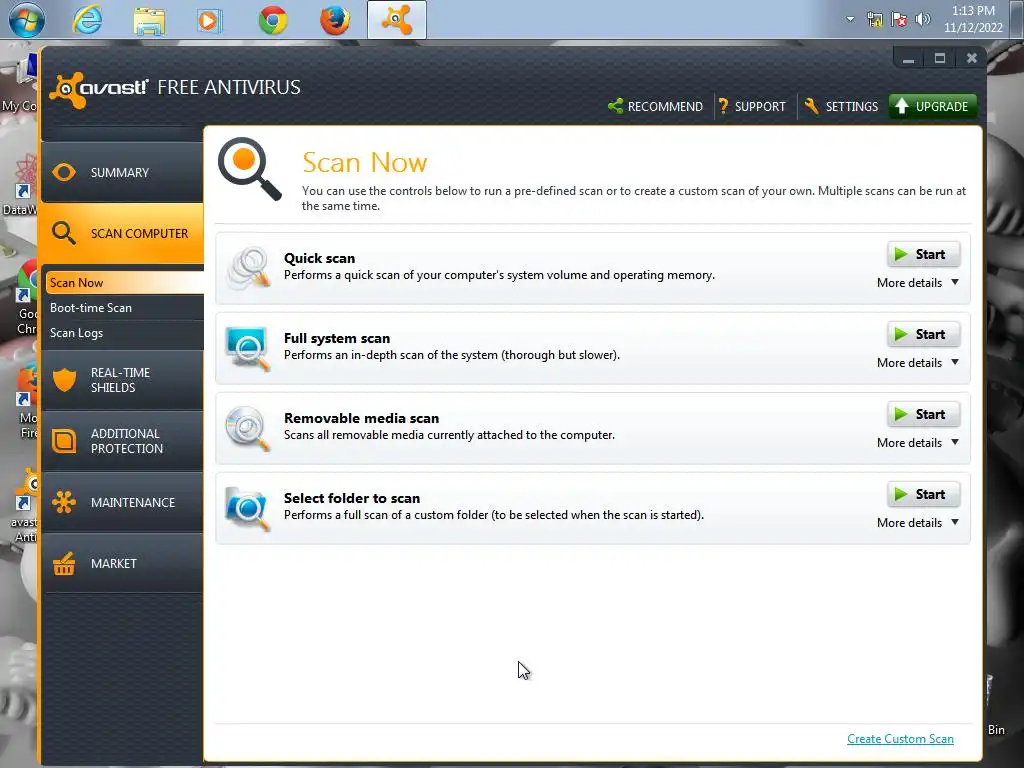Viewport: 1024px width, 768px height.
Task: Click the Settings label text
Action: (852, 106)
